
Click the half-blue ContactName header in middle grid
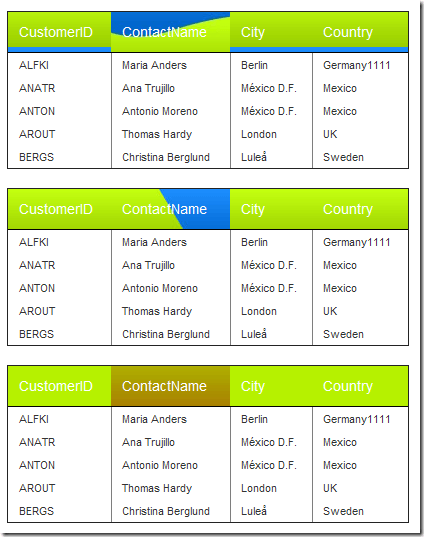click(x=171, y=209)
